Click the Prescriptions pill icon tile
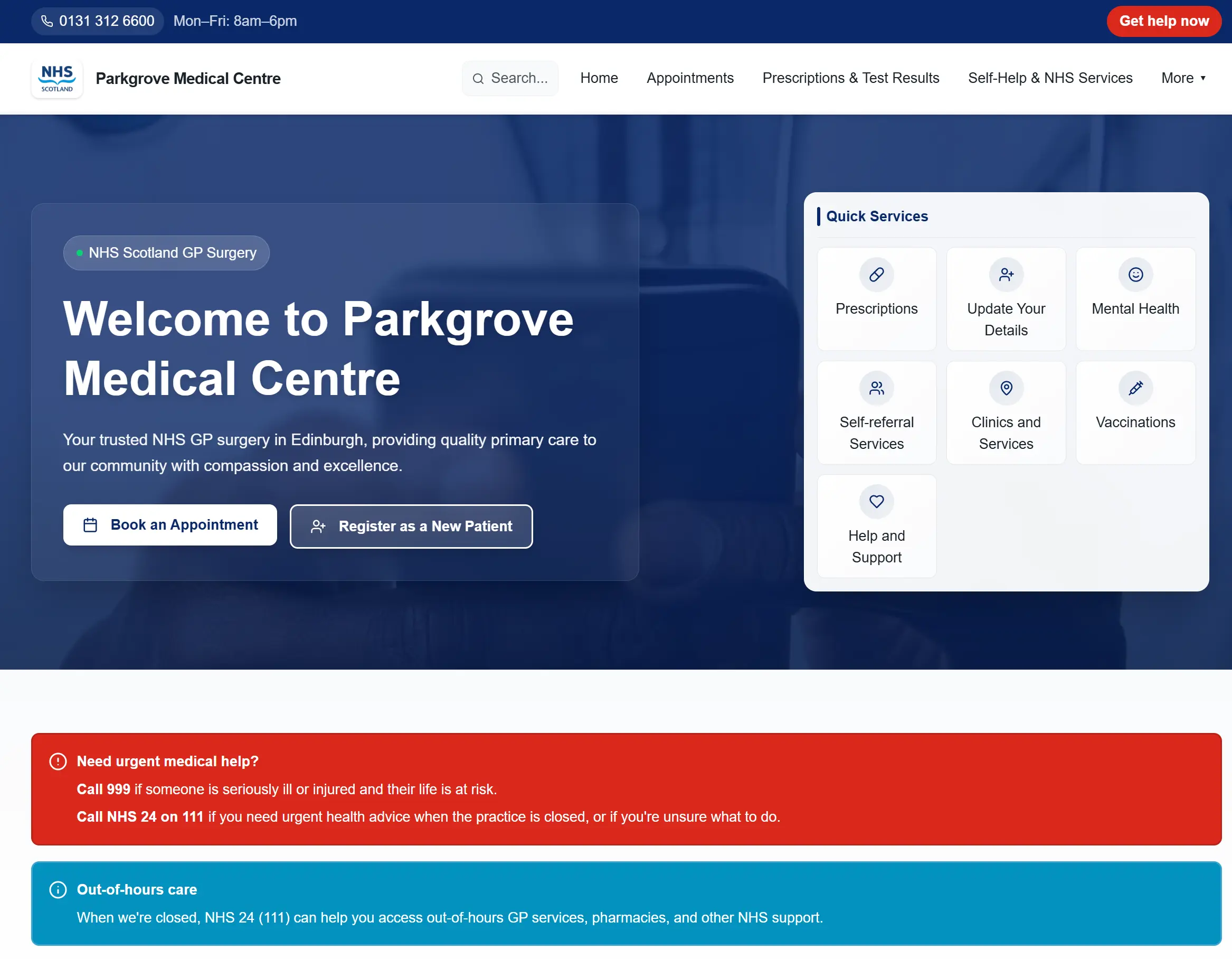 (876, 275)
